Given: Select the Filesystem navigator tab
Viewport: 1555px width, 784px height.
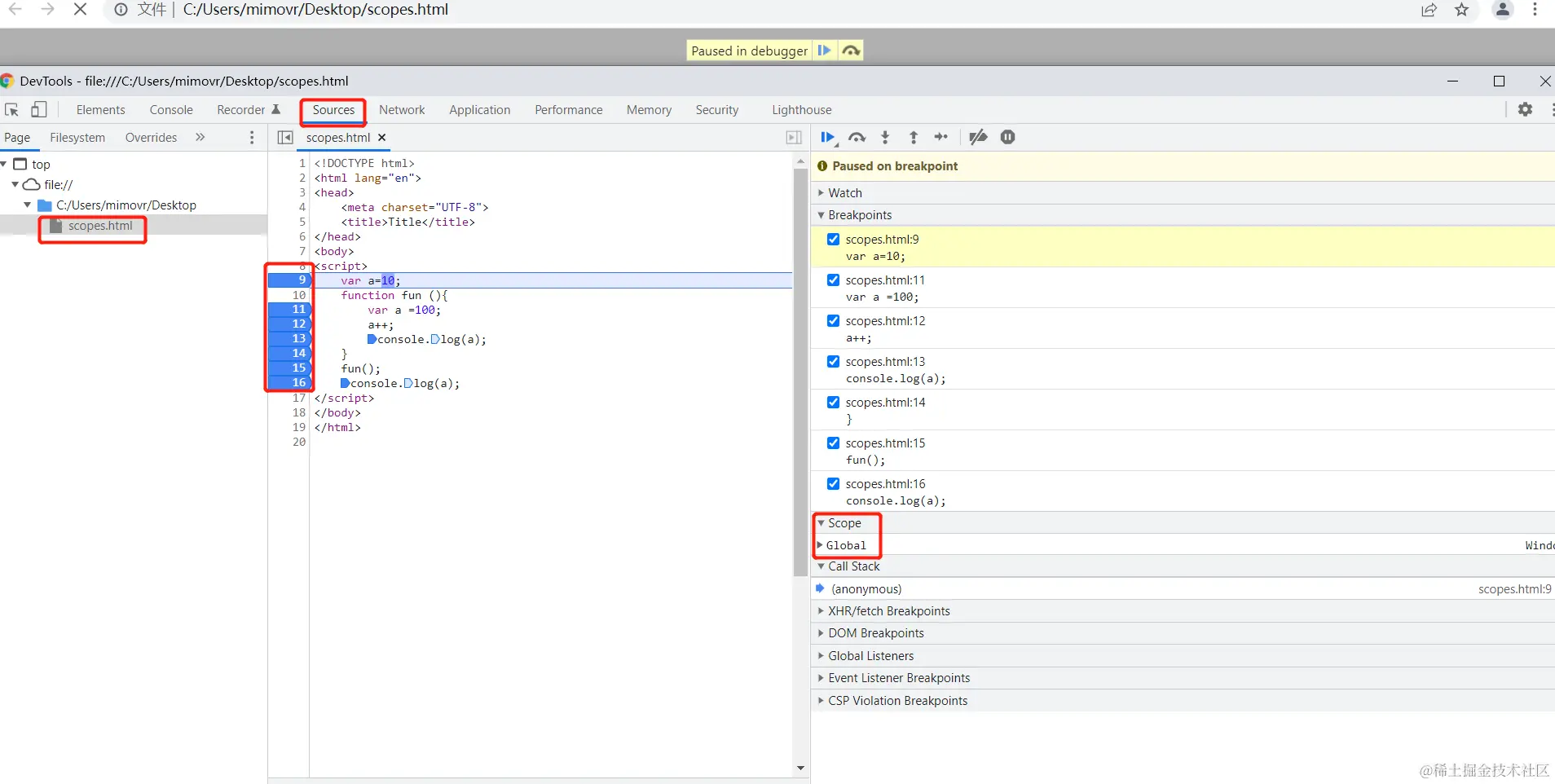Looking at the screenshot, I should pos(77,138).
